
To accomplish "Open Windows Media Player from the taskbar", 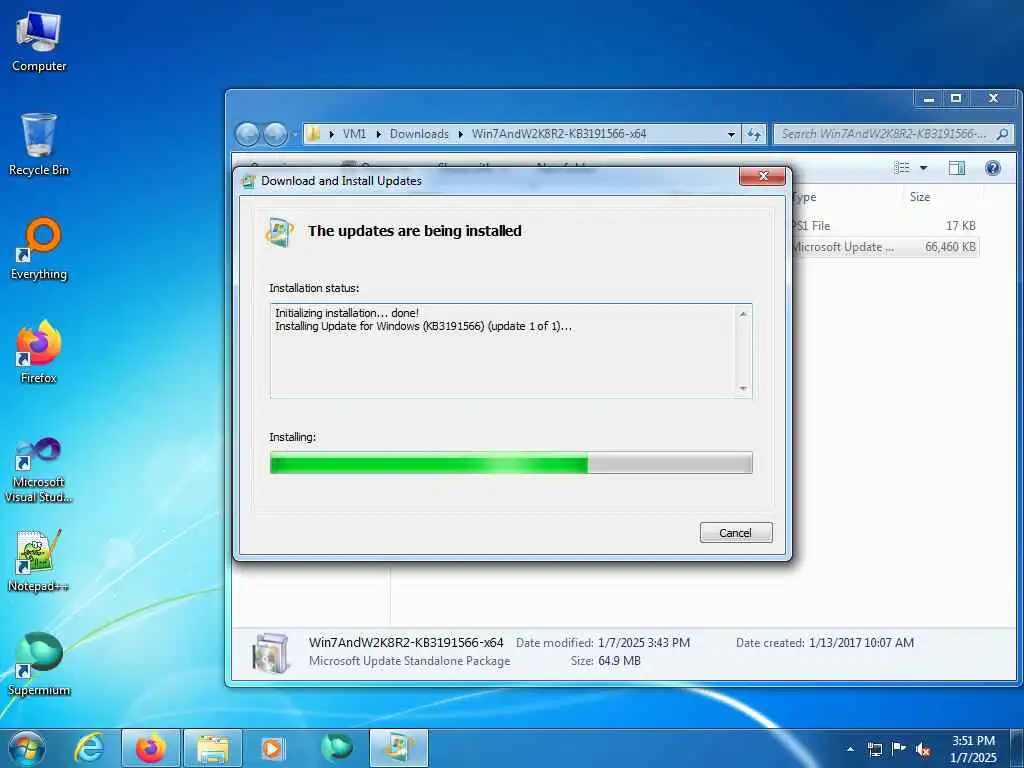I will pos(272,748).
